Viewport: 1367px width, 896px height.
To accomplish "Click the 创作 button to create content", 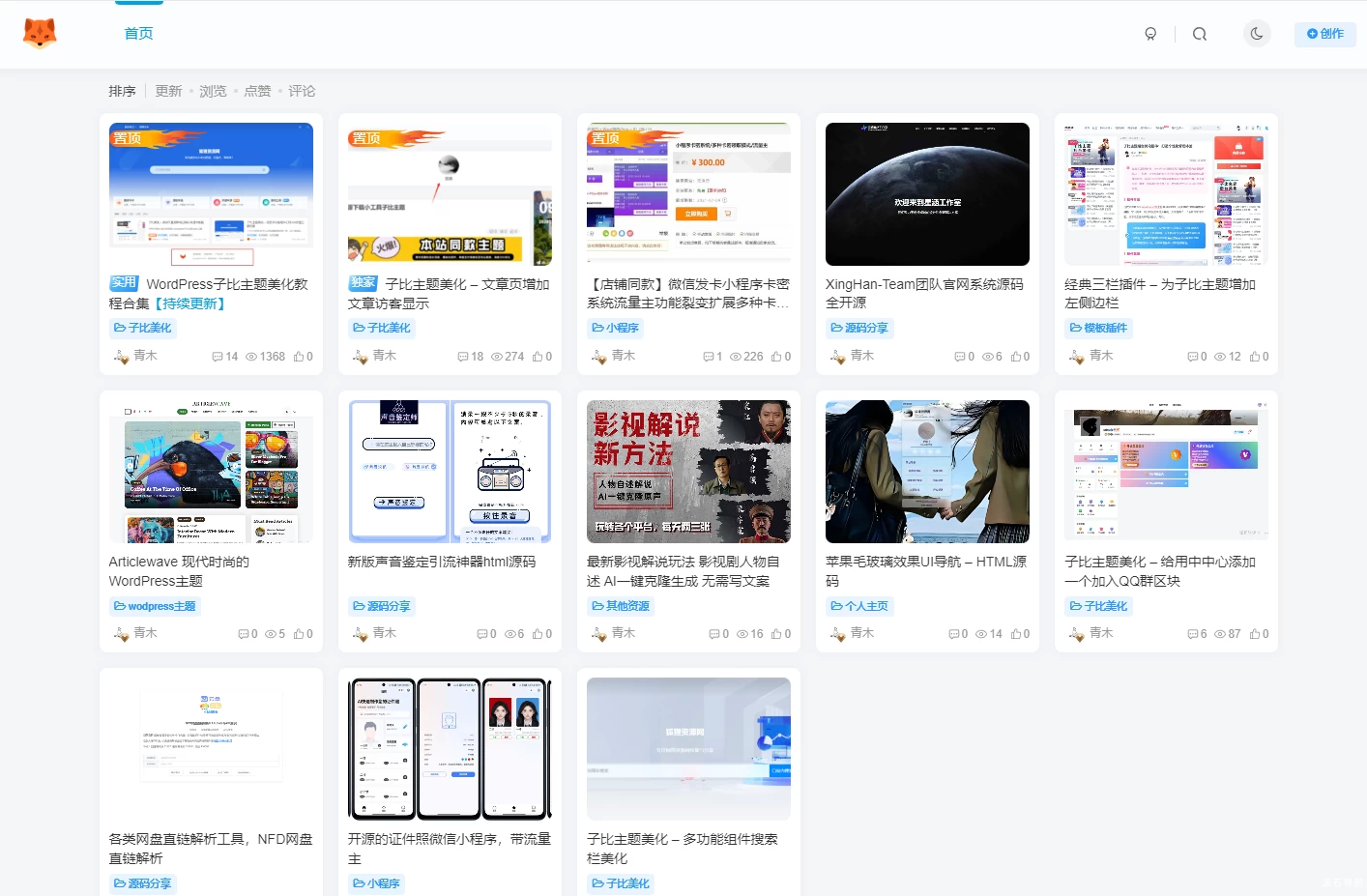I will tap(1324, 33).
